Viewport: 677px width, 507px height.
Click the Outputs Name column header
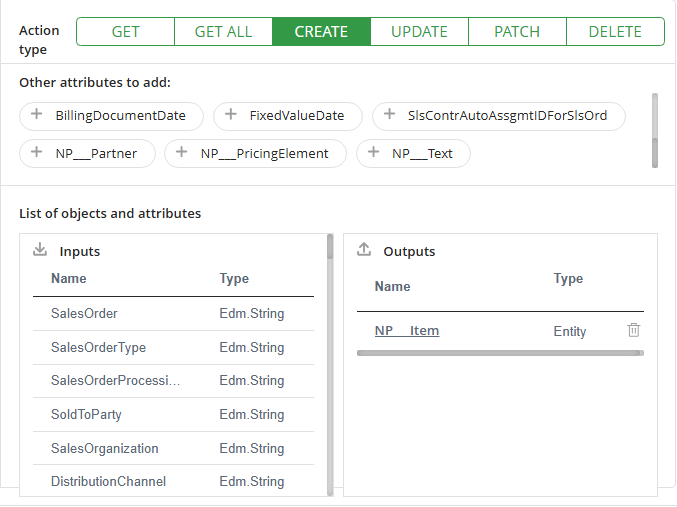392,286
